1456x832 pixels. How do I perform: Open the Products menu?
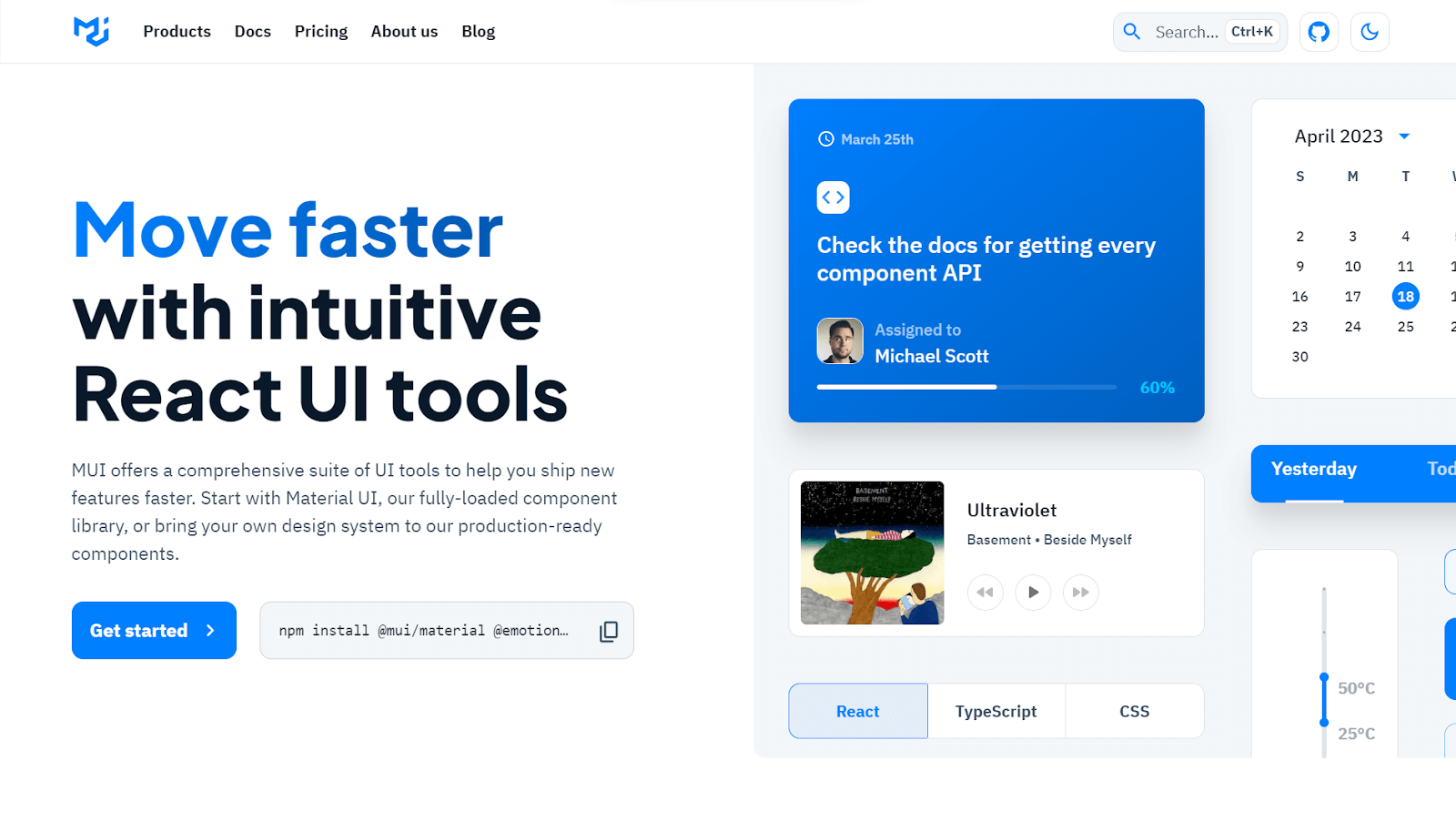pyautogui.click(x=177, y=32)
